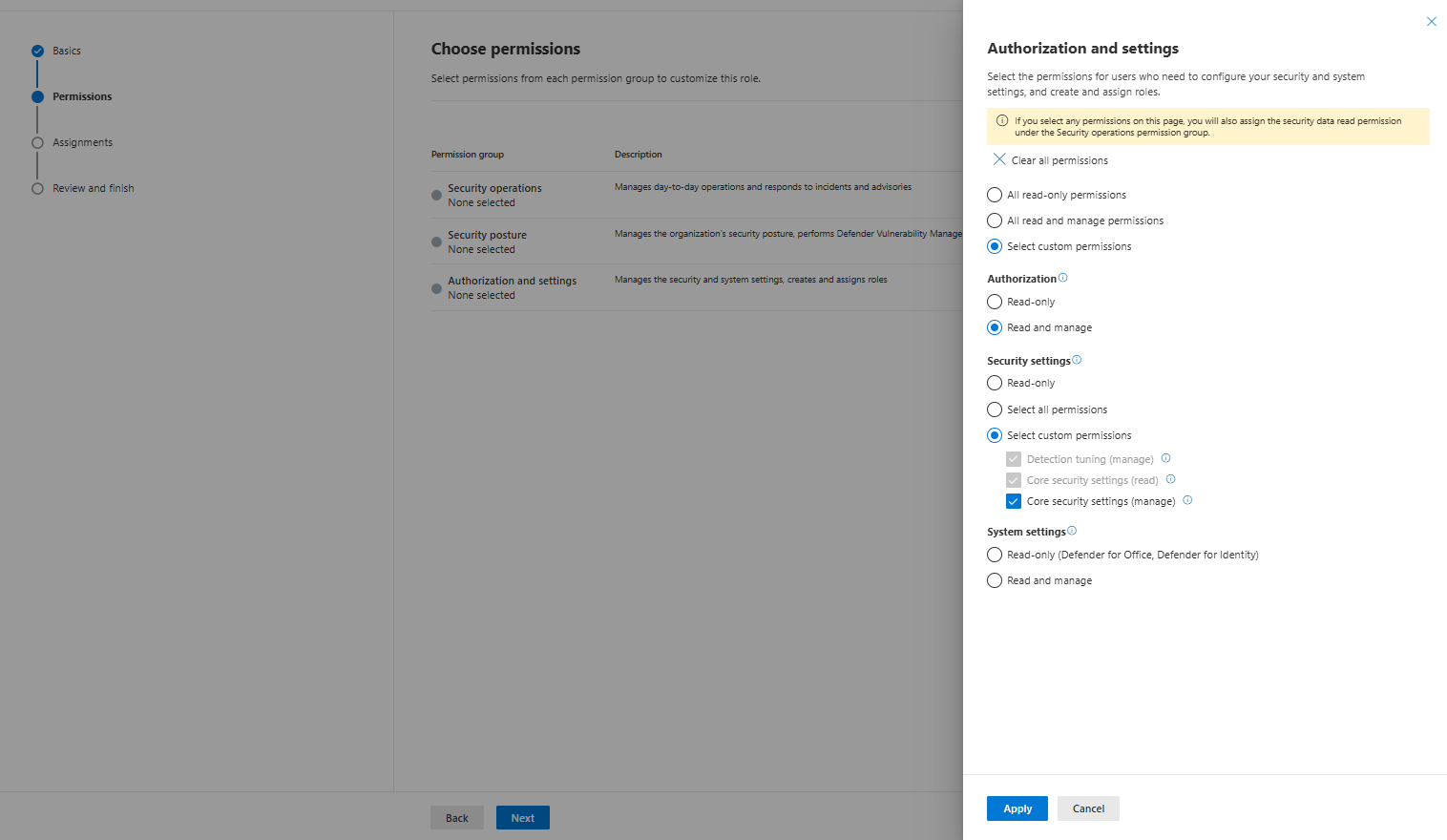Select all permissions under Security settings
This screenshot has width=1447, height=840.
coord(995,409)
